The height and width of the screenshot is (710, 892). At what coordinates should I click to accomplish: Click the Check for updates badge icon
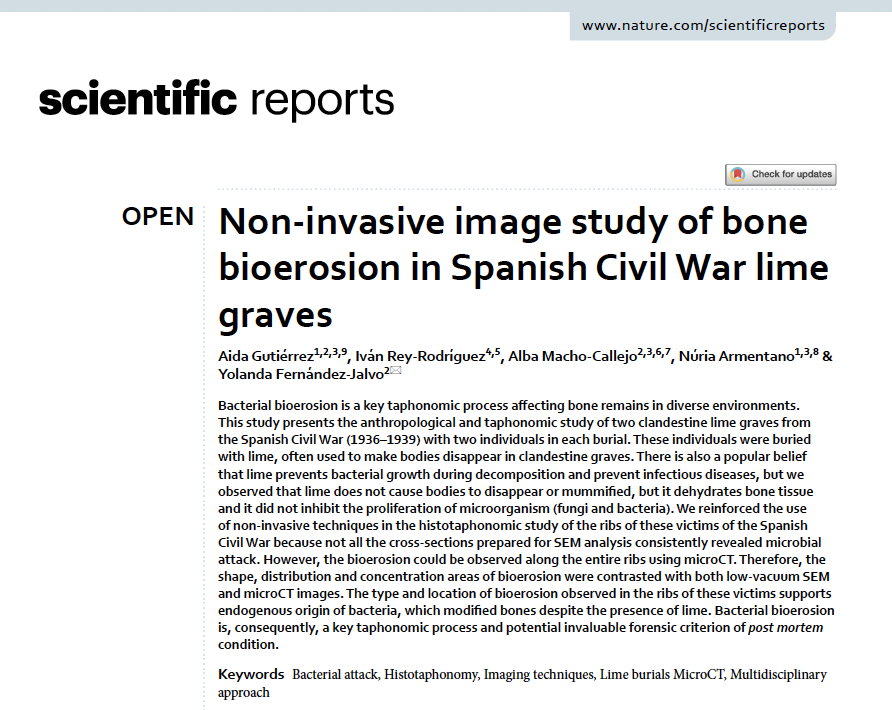coord(738,174)
